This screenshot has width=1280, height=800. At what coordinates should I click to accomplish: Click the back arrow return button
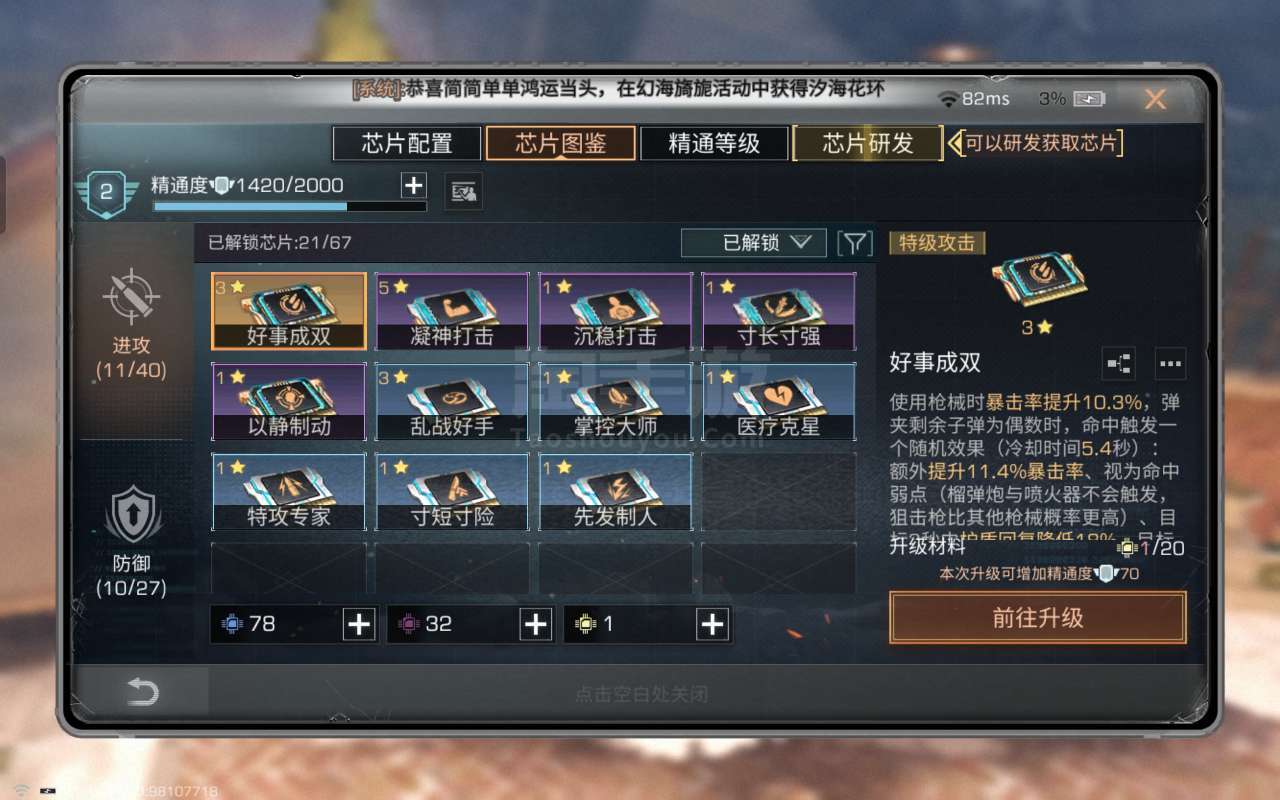click(x=142, y=691)
